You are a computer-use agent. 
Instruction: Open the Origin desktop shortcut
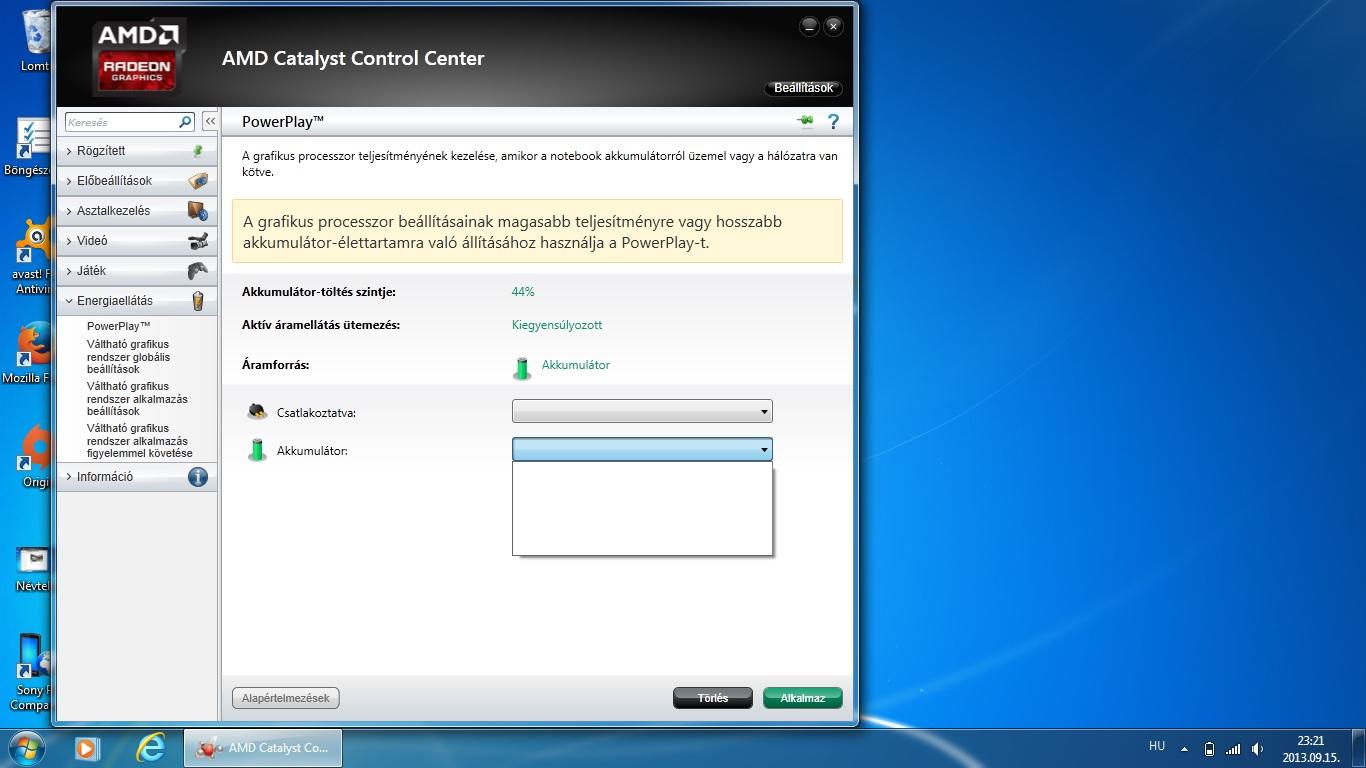[x=36, y=456]
